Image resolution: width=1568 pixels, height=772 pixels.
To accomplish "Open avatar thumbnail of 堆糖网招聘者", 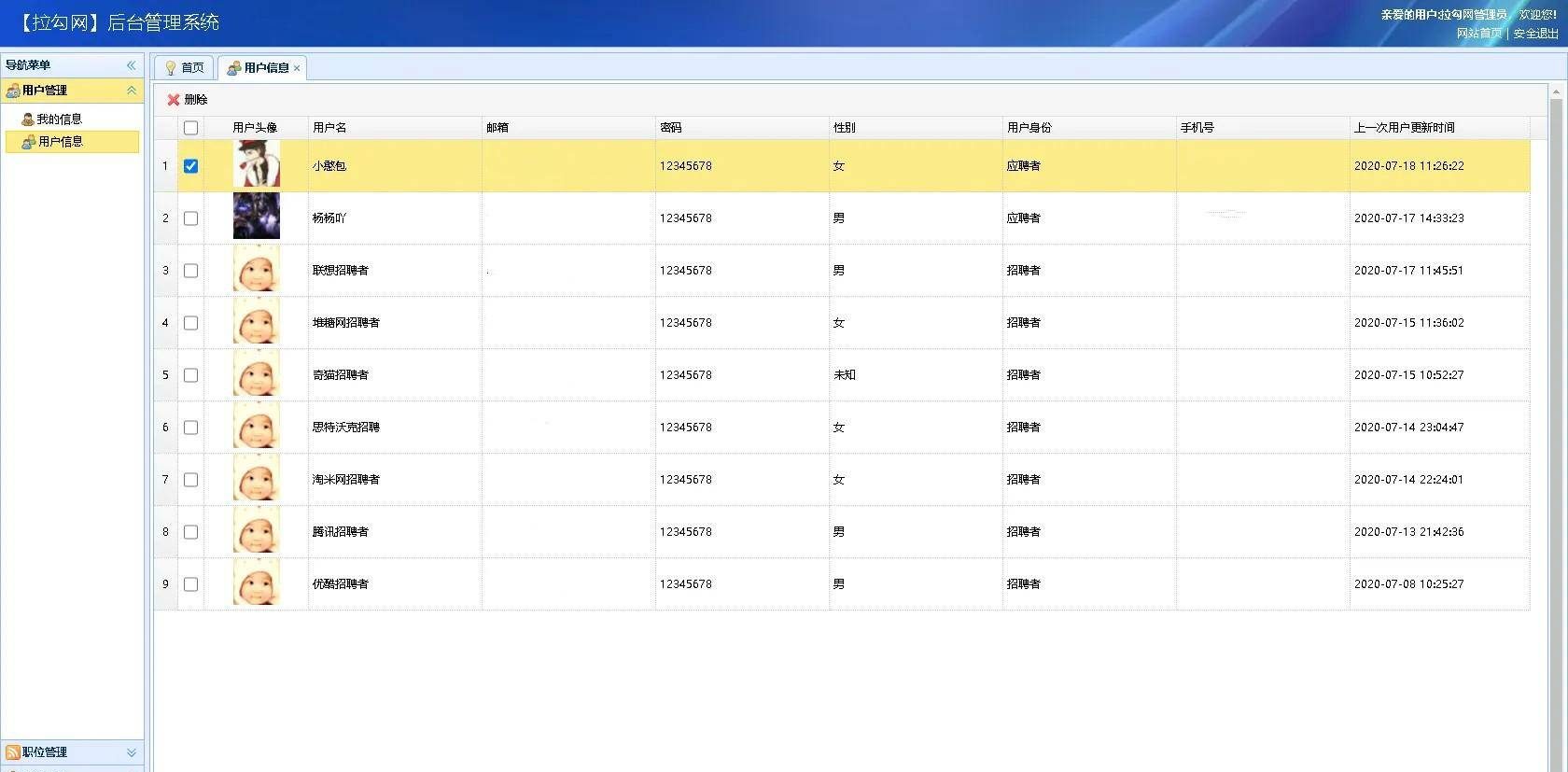I will coord(257,322).
